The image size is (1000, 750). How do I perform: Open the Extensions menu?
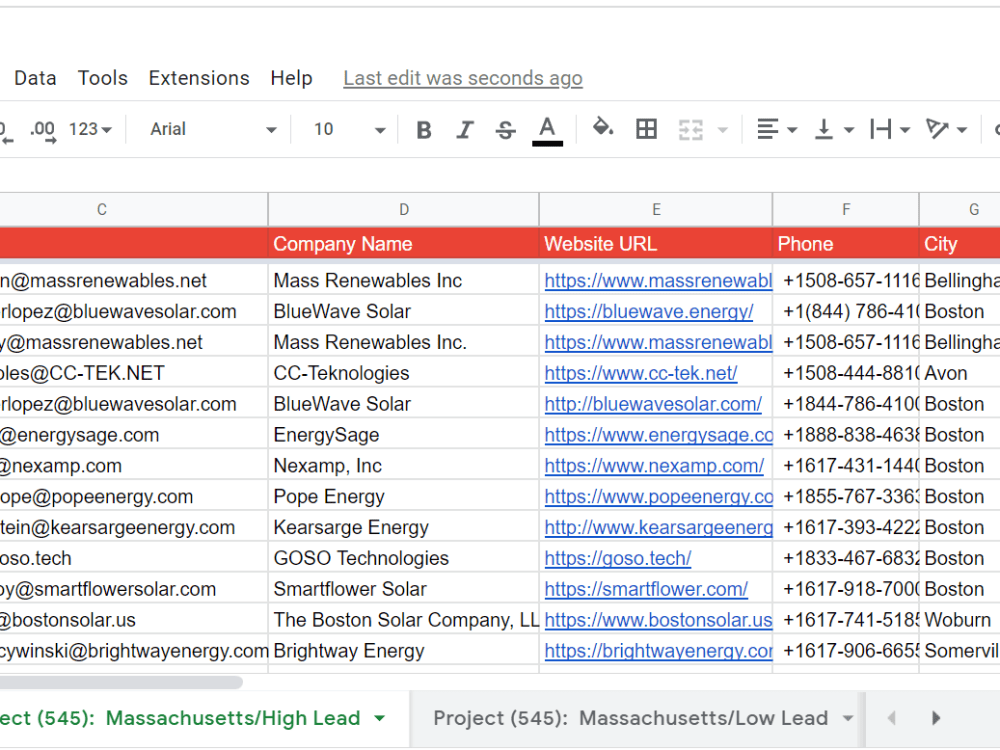[199, 78]
